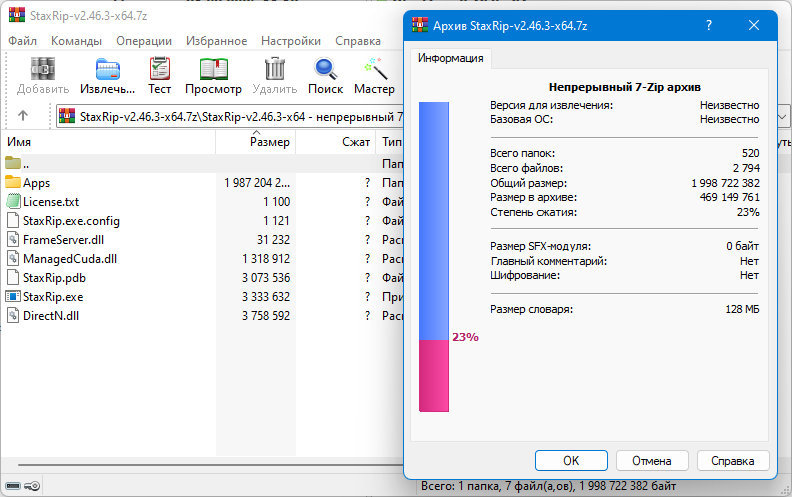Select the StaxRip.exe.config file icon
792x497 pixels.
[x=13, y=220]
